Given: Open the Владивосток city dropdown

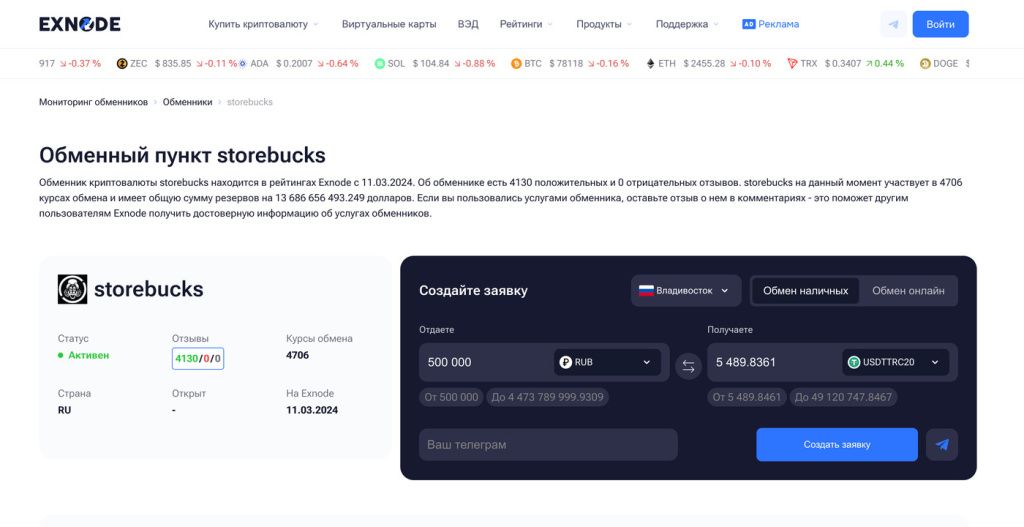Looking at the screenshot, I should coord(686,291).
